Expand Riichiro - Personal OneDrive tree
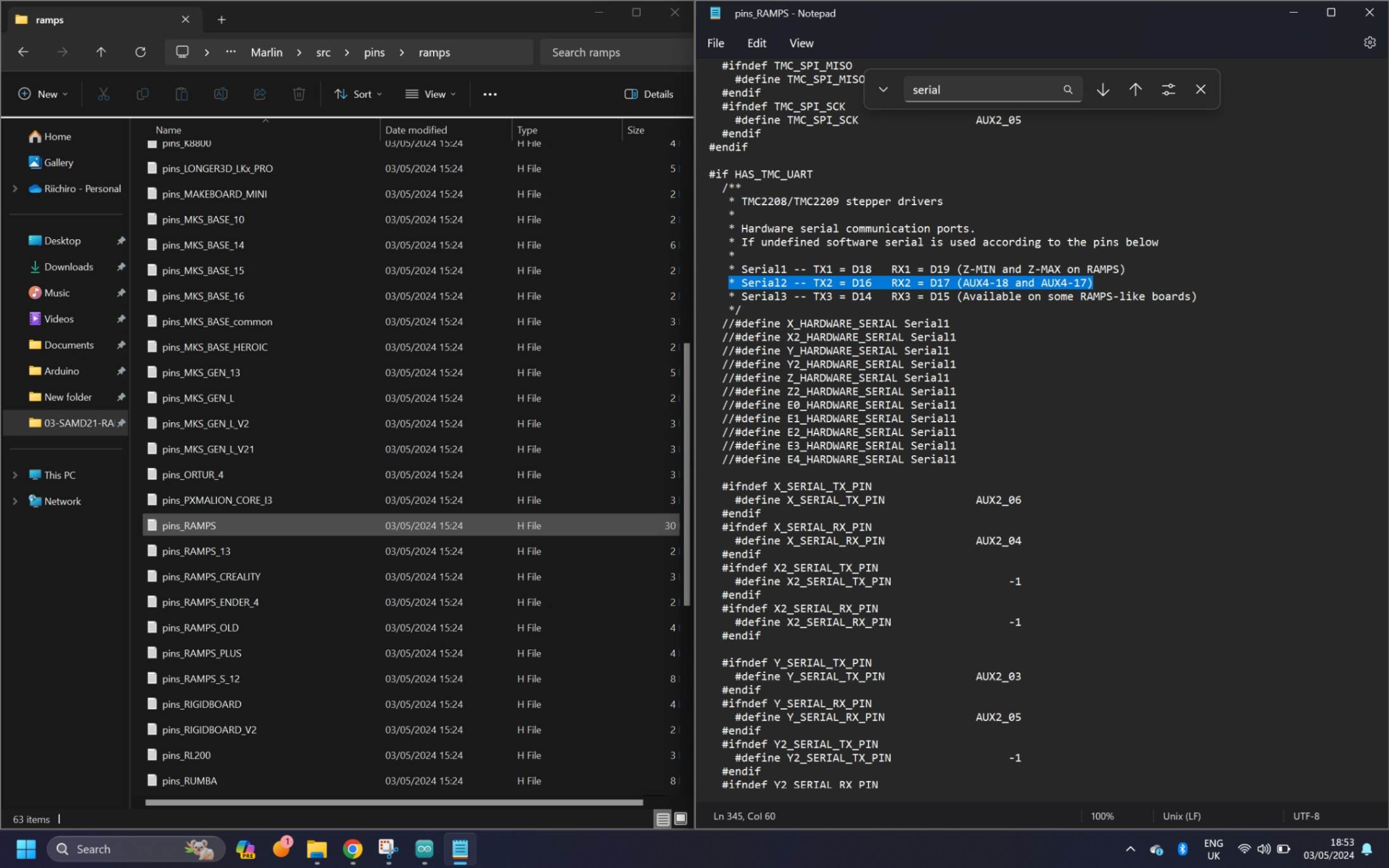1389x868 pixels. [15, 188]
